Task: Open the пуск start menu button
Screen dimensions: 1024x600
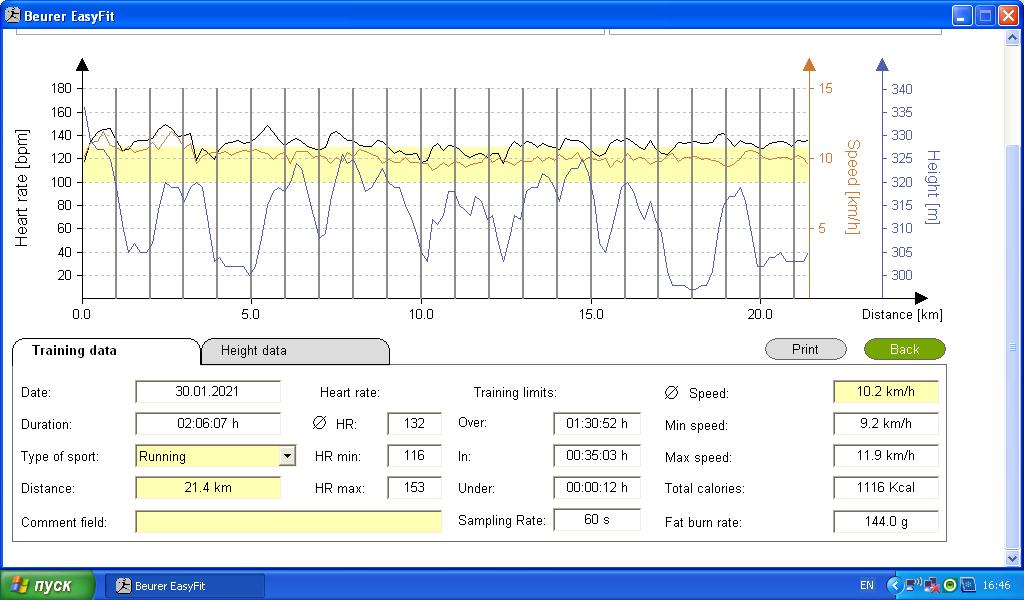Action: pyautogui.click(x=48, y=585)
